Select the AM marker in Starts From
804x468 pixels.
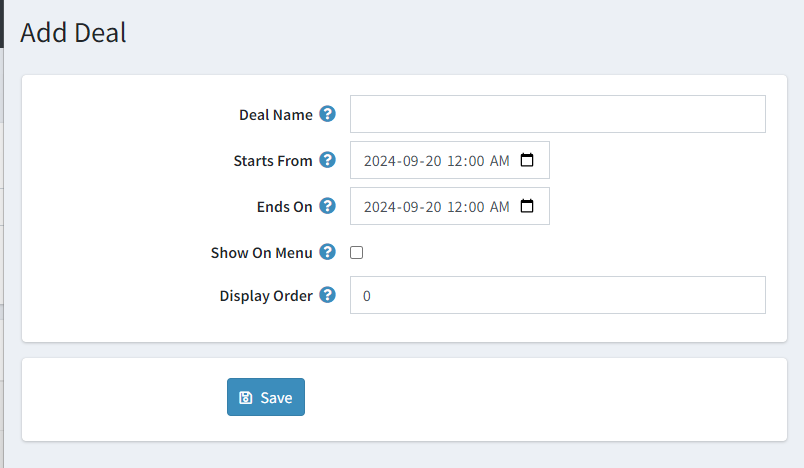pyautogui.click(x=499, y=161)
